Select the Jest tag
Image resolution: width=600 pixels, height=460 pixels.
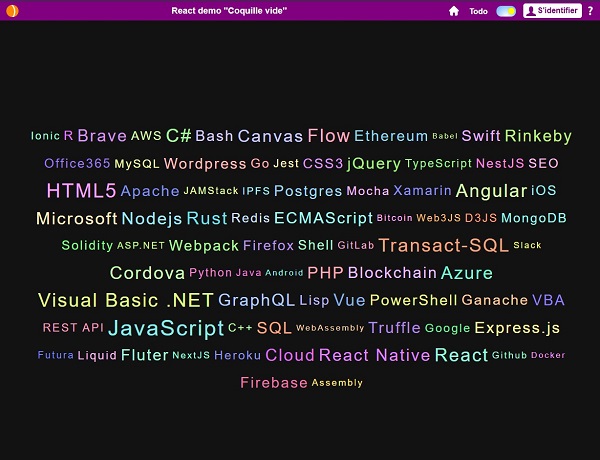tap(286, 163)
